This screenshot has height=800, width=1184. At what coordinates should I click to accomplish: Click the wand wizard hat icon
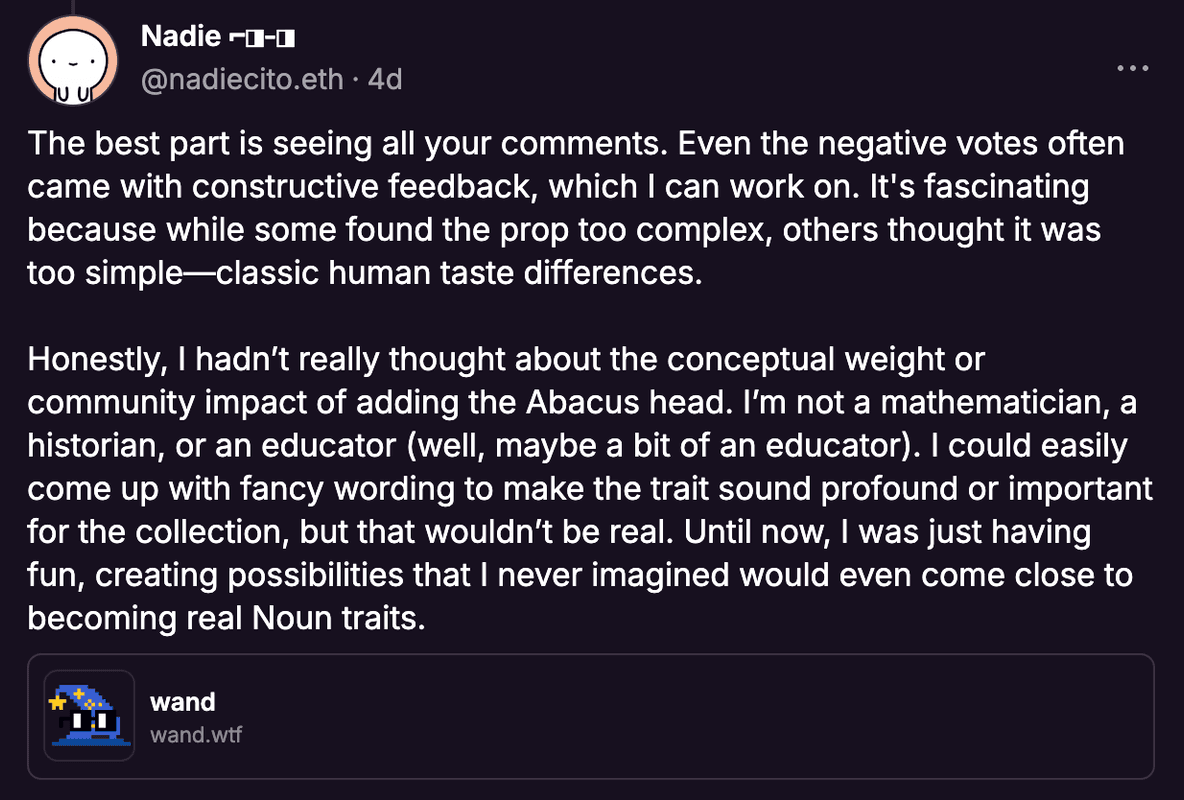89,715
